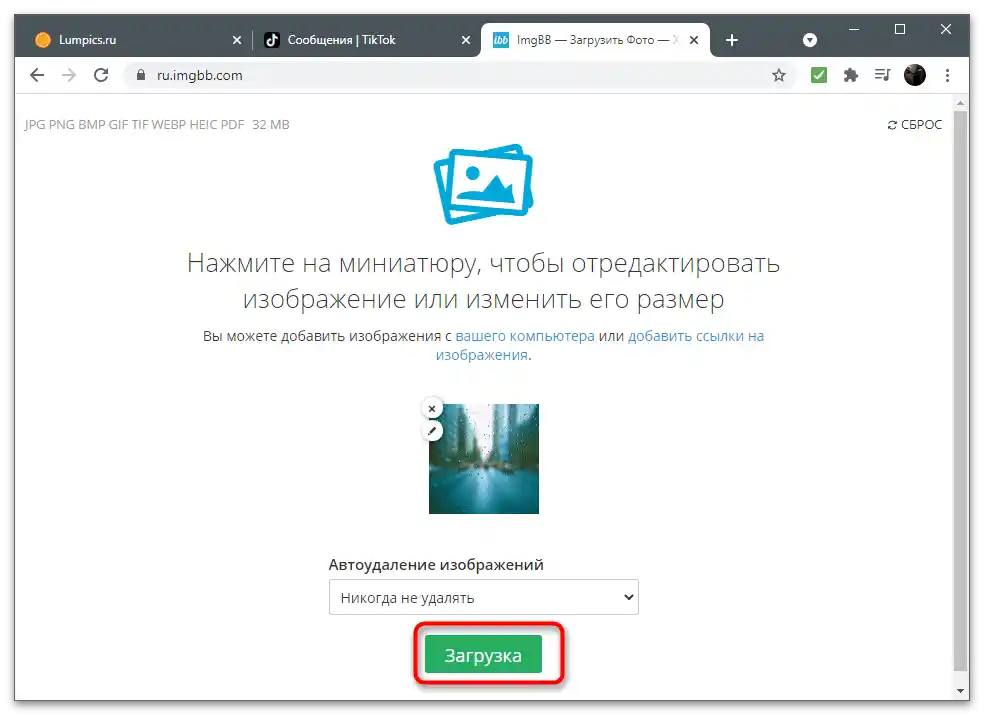Click the JPG PNG BMP GIF formats text
The image size is (984, 715).
[x=157, y=125]
